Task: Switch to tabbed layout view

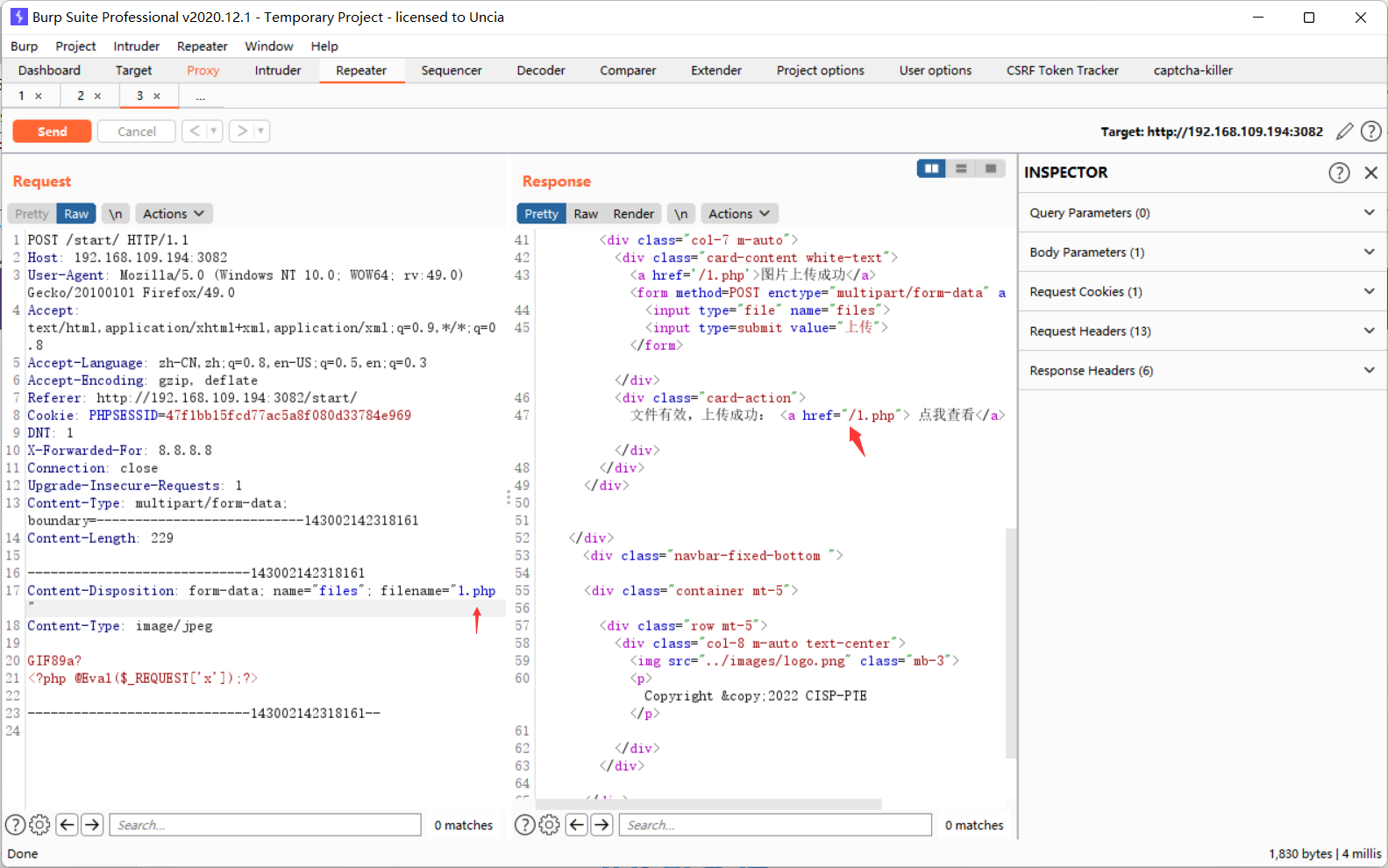Action: click(991, 168)
